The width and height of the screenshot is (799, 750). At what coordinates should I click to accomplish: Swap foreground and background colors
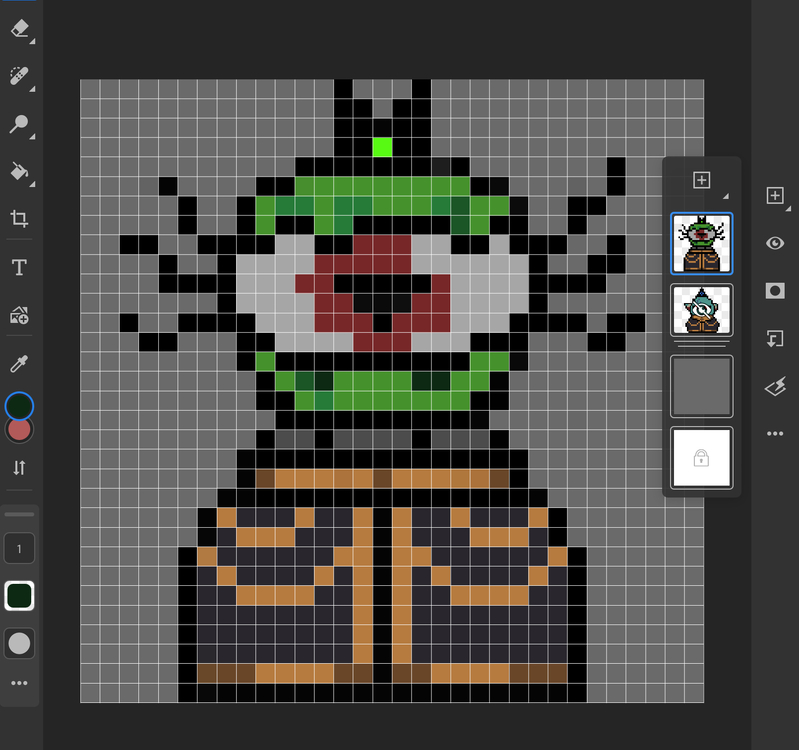click(x=19, y=468)
